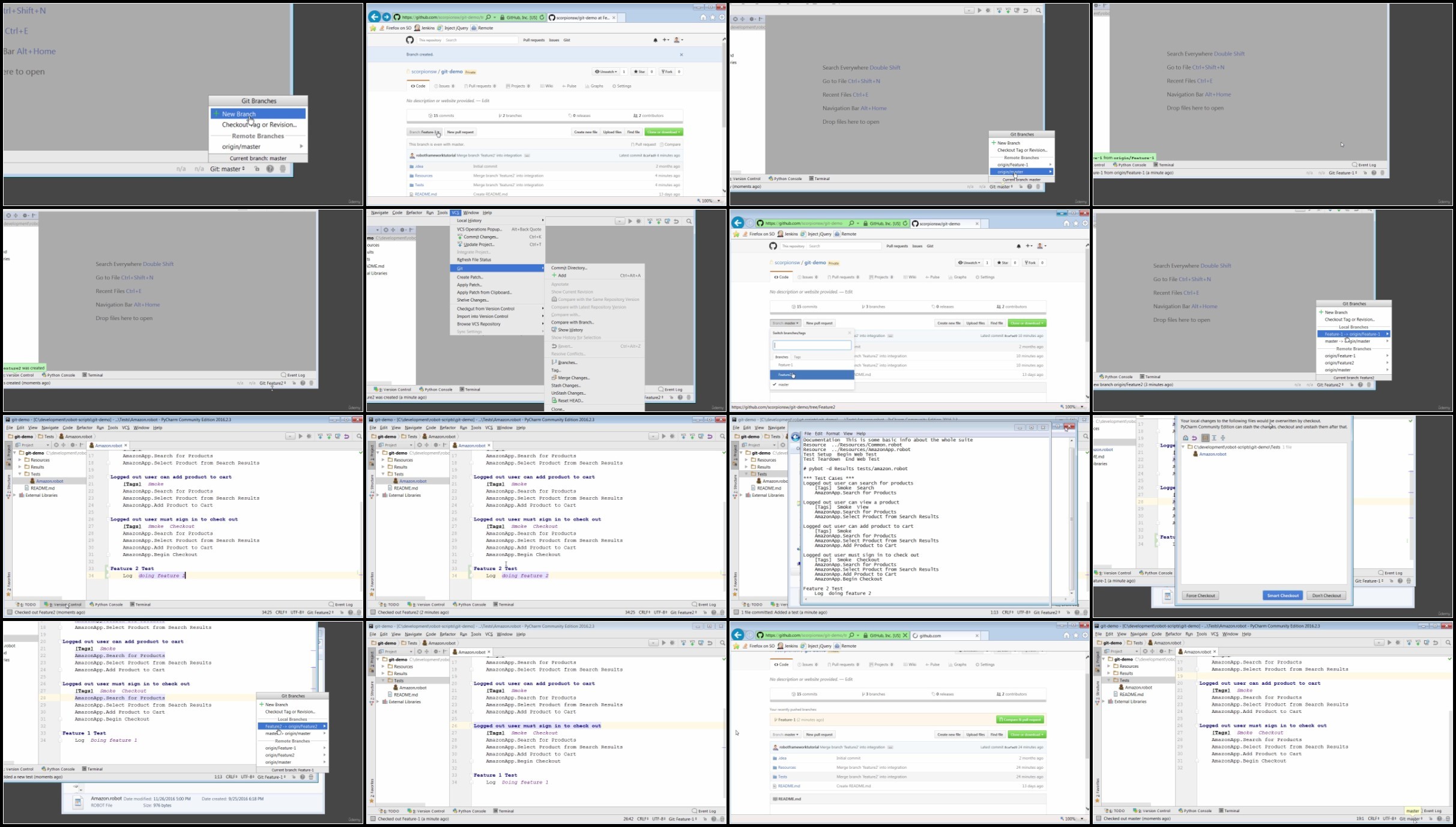Screen dimensions: 1456x827
Task: Click IE favorites star above Switch branches page
Action: [x=1075, y=223]
